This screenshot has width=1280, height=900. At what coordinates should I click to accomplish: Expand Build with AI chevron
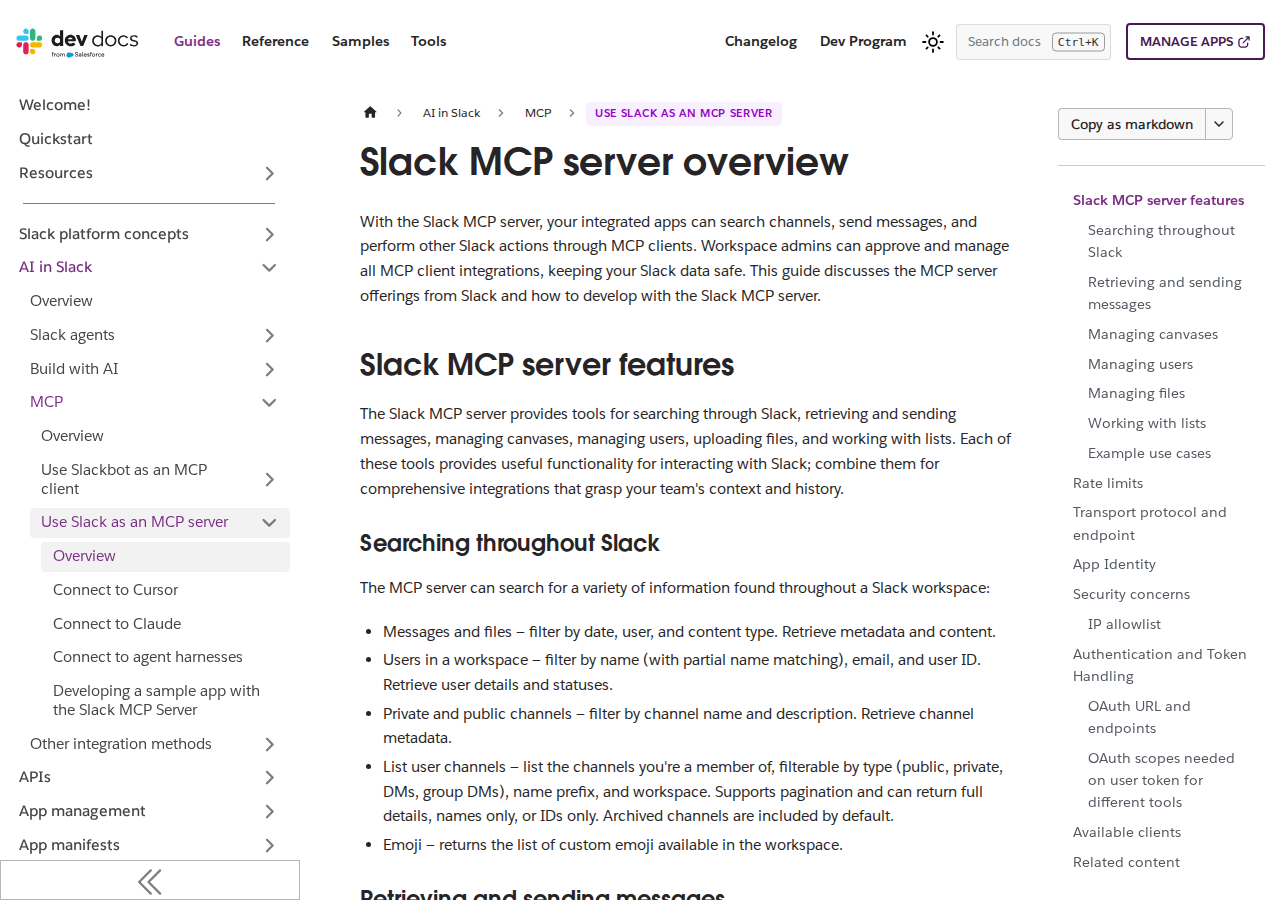pos(269,369)
